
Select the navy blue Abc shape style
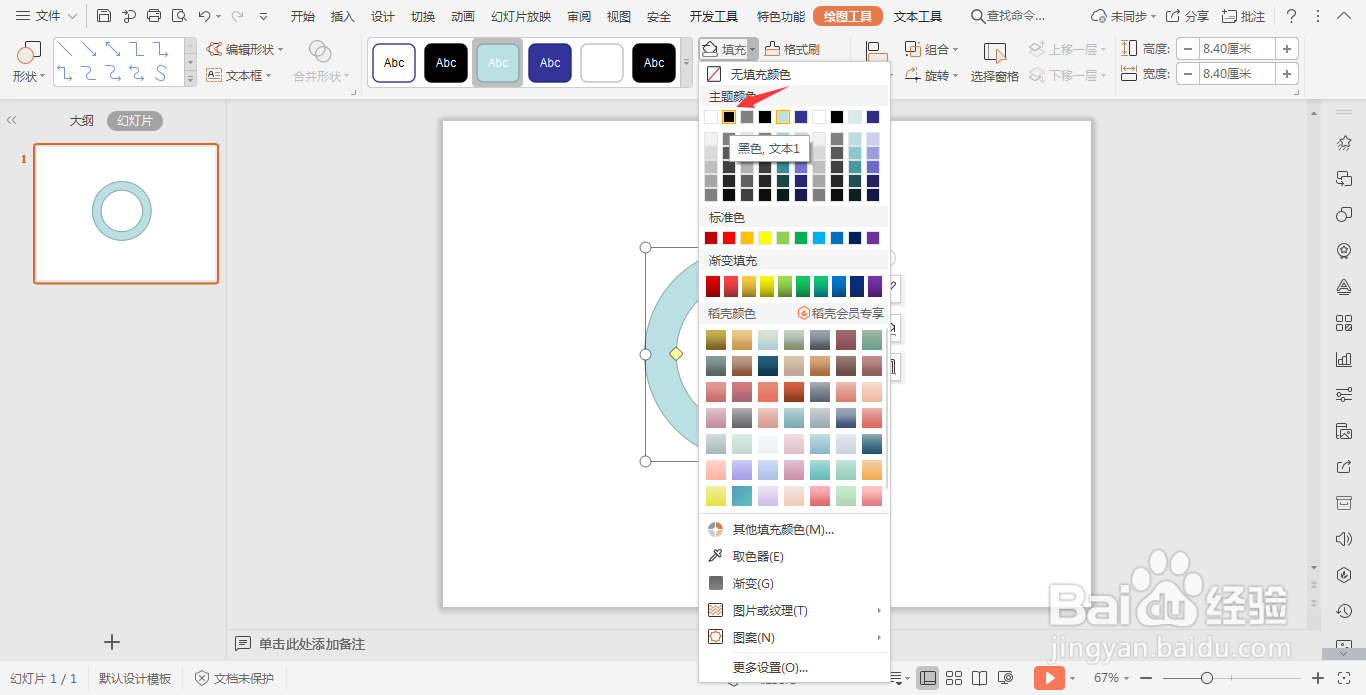pyautogui.click(x=550, y=63)
